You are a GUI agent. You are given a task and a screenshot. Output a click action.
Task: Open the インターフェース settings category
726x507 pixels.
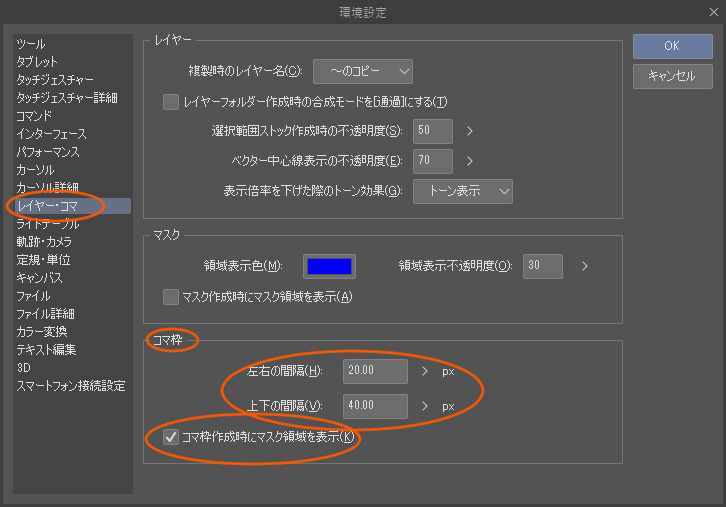coord(51,134)
